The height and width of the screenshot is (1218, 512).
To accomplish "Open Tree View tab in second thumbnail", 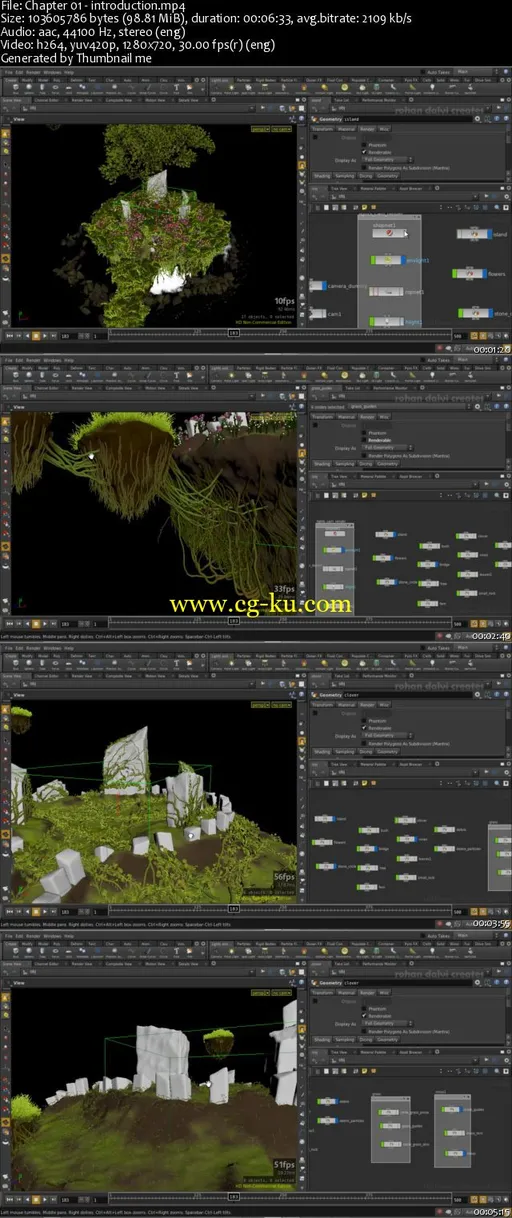I will coord(340,476).
